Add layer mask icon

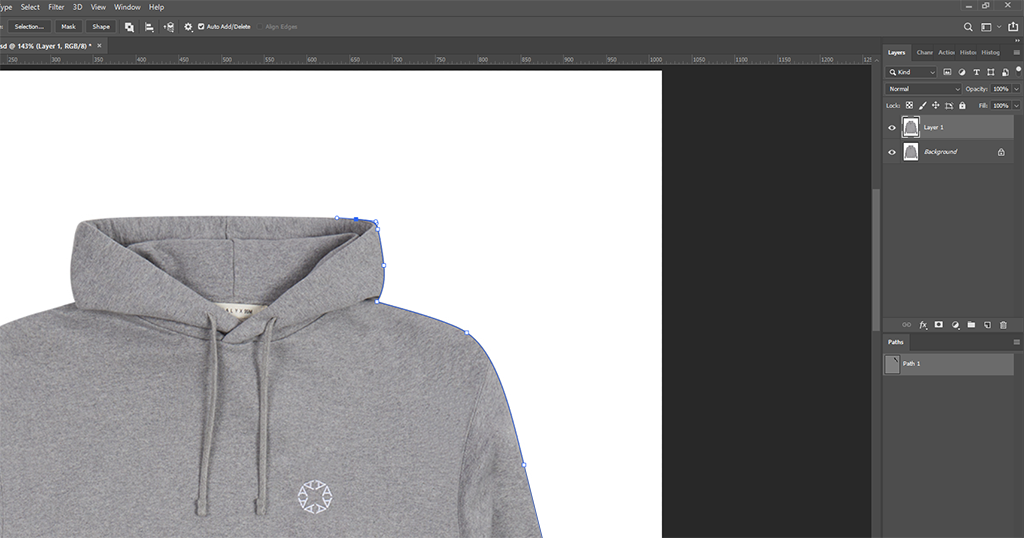point(938,324)
